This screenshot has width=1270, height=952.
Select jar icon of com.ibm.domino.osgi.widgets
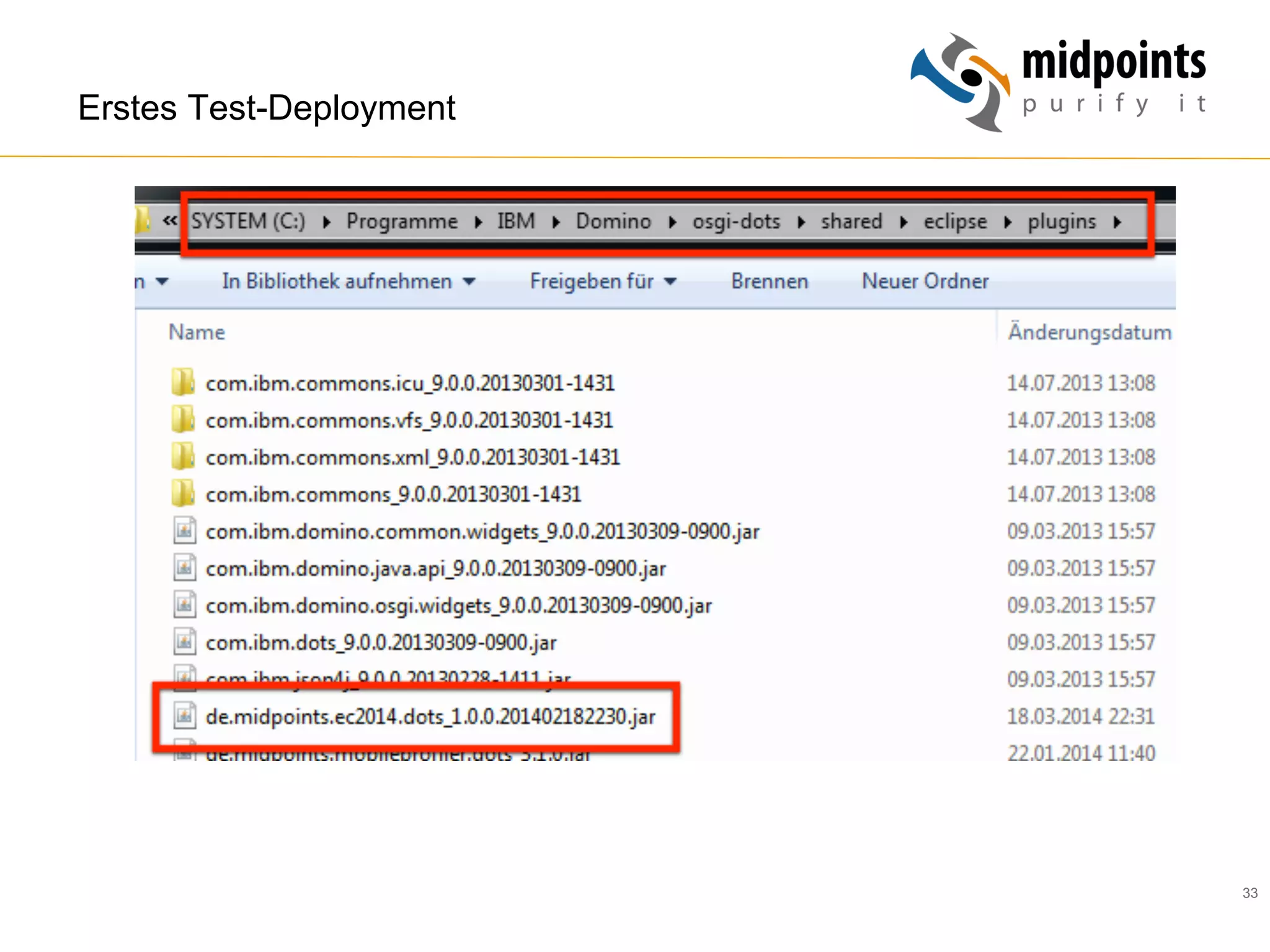tap(184, 605)
